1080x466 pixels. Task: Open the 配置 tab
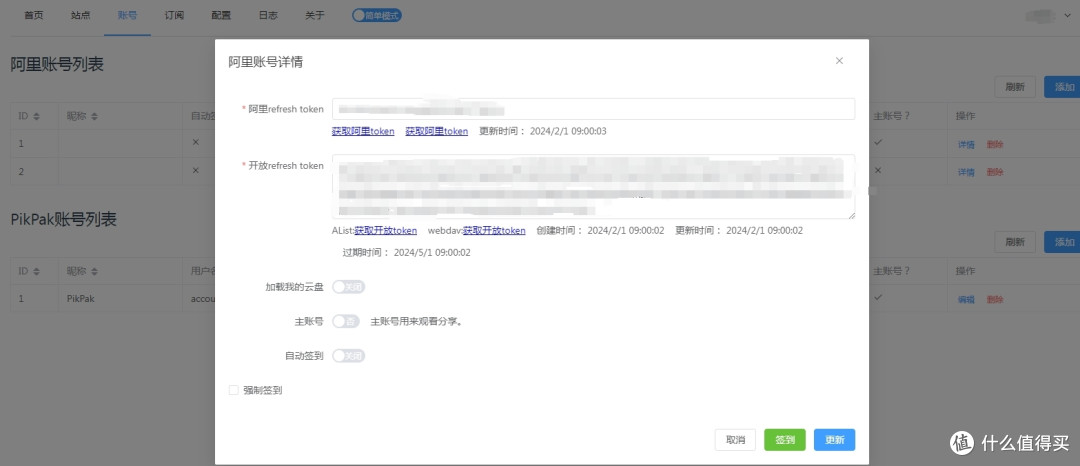pyautogui.click(x=221, y=15)
